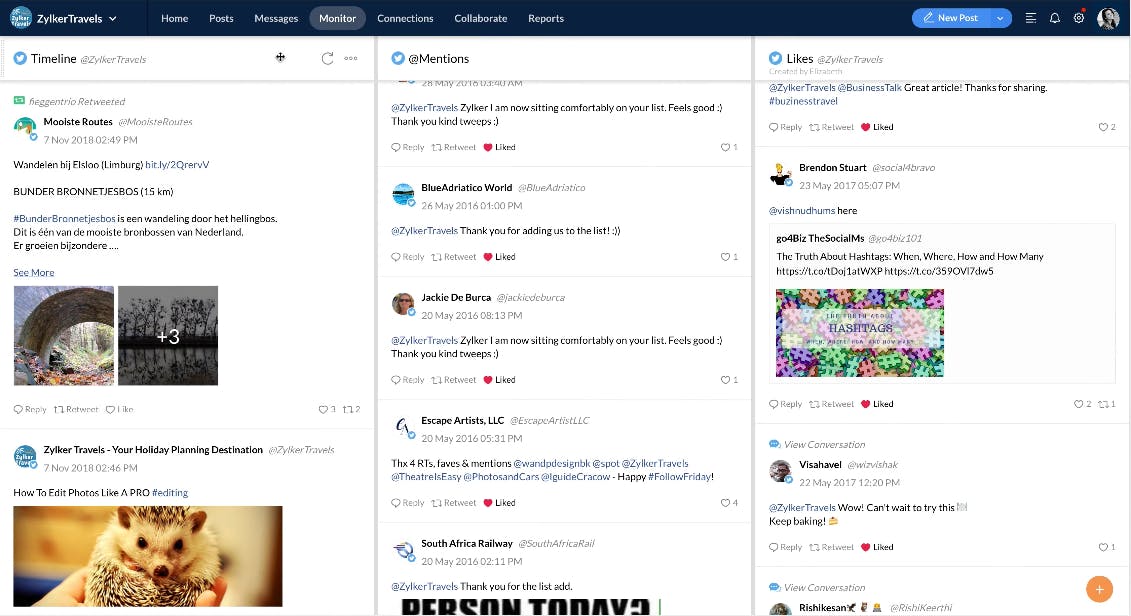Unlike the Brendon Stuart post

coord(877,404)
